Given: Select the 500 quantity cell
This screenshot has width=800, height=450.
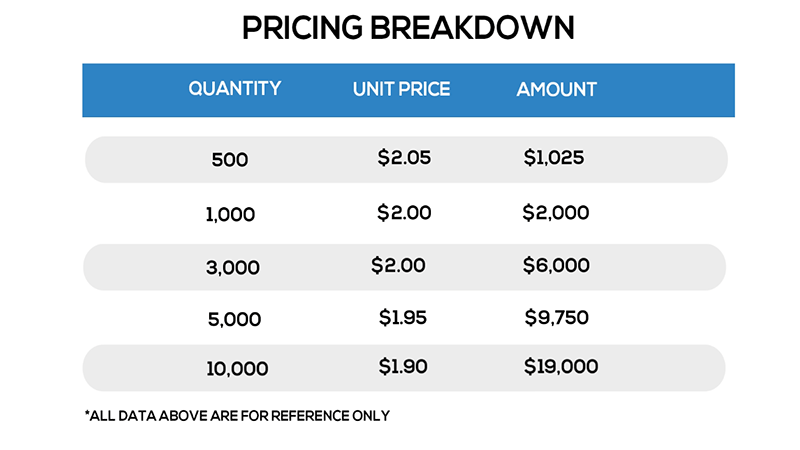Looking at the screenshot, I should pyautogui.click(x=229, y=160).
